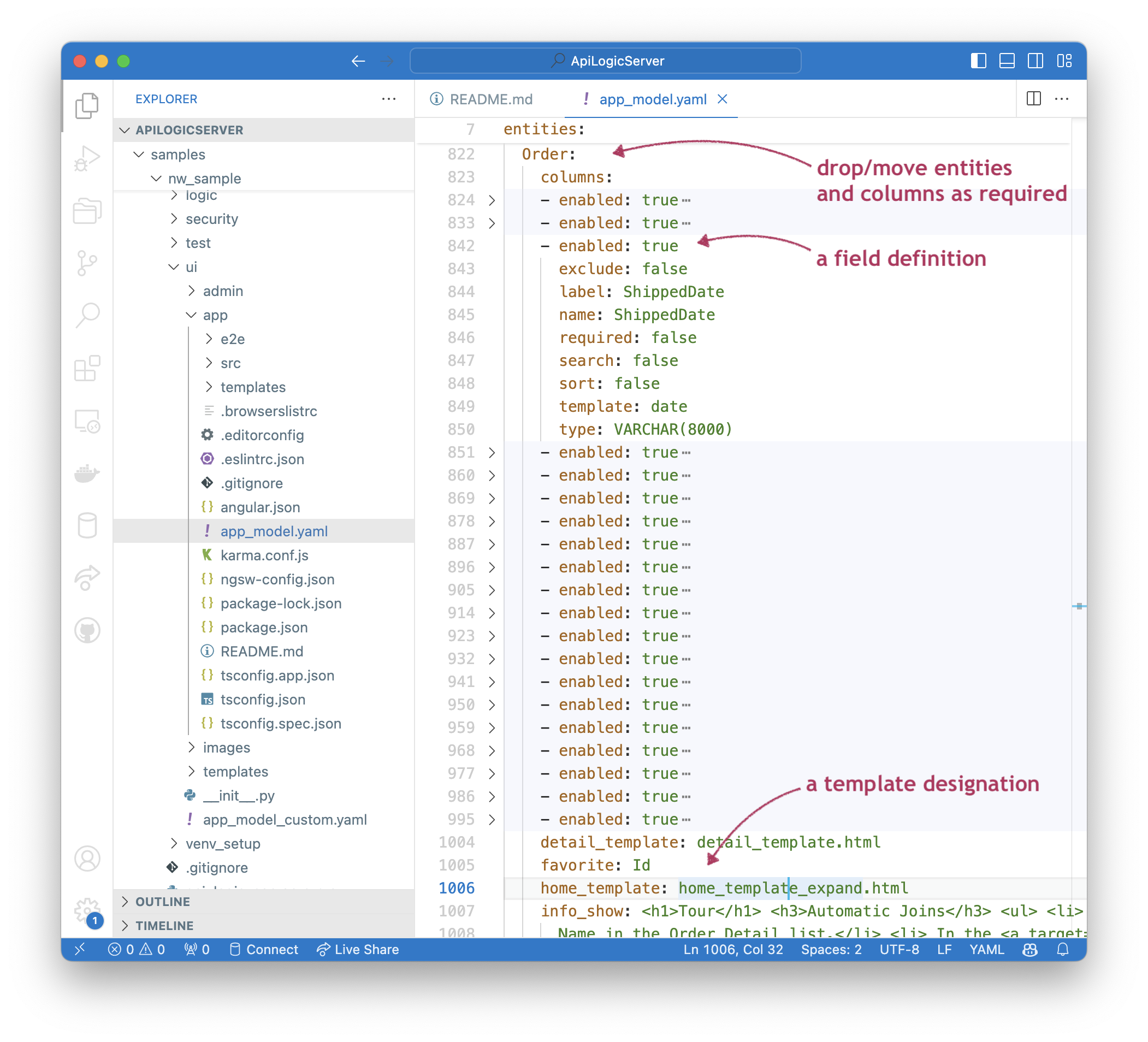Image resolution: width=1148 pixels, height=1042 pixels.
Task: Open the Accounts menu
Action: click(x=87, y=859)
